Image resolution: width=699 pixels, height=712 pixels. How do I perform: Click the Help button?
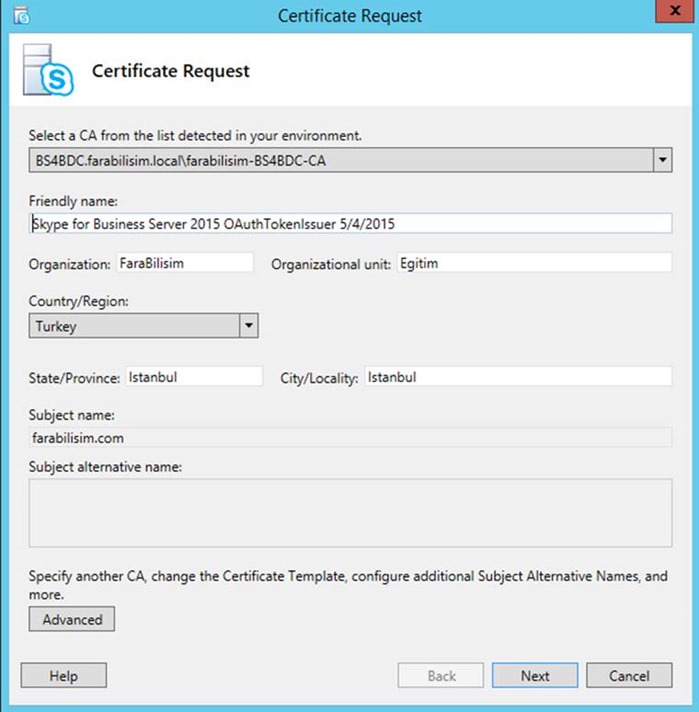[x=64, y=676]
